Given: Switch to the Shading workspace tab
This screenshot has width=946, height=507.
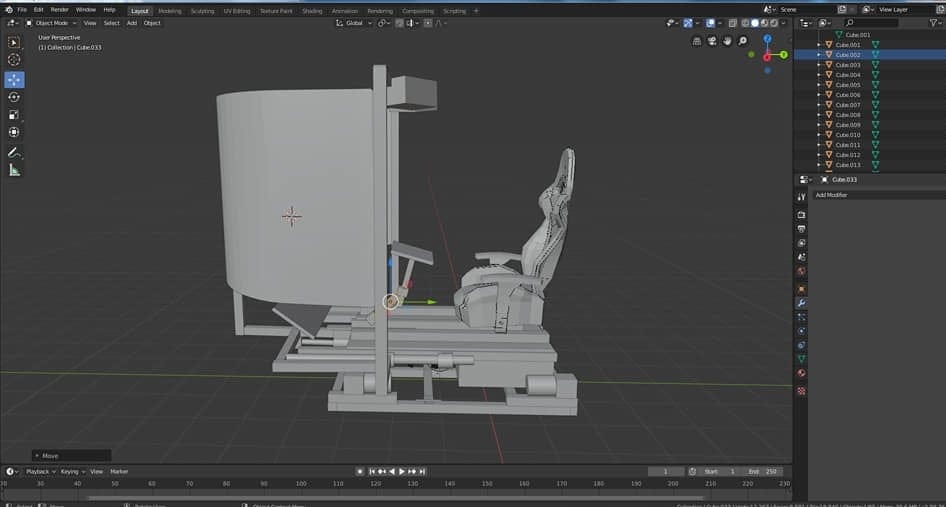Looking at the screenshot, I should click(312, 11).
